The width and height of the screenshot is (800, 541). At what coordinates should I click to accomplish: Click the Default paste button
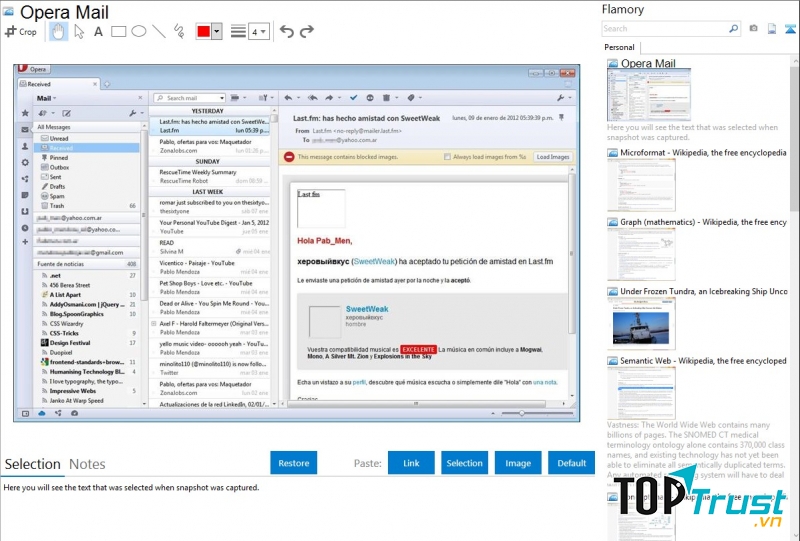(x=571, y=463)
